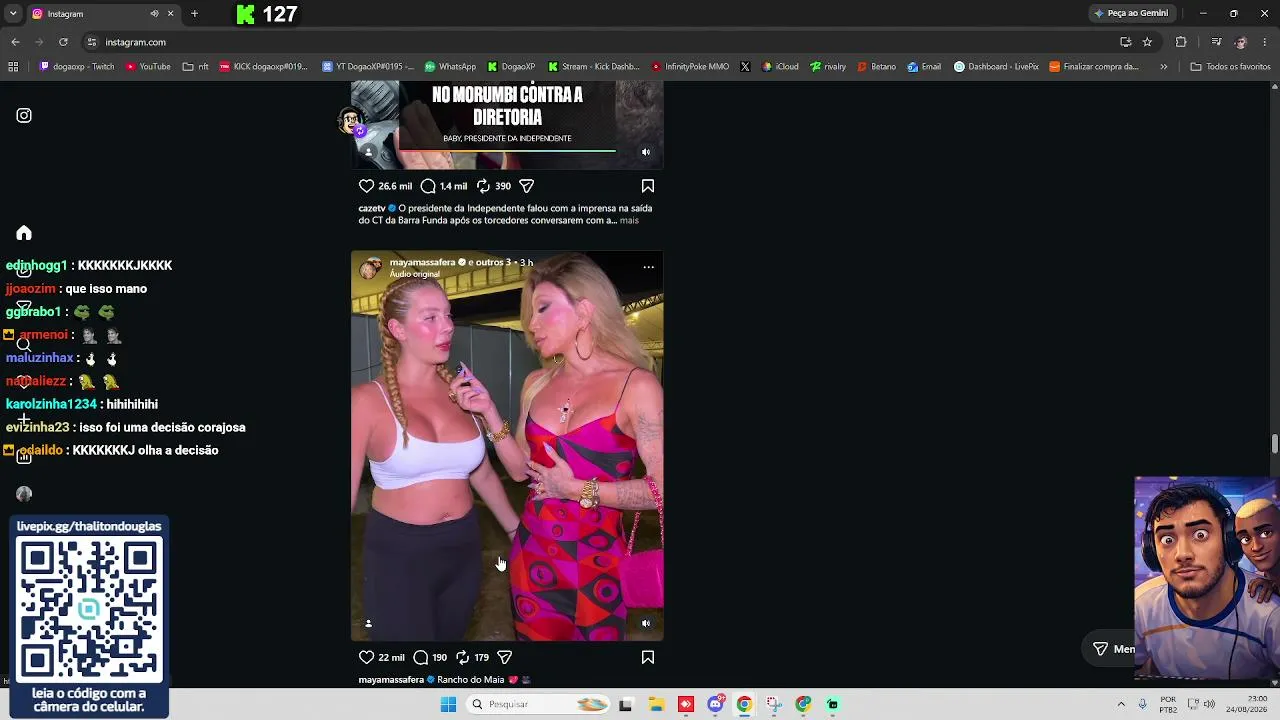Image resolution: width=1280 pixels, height=720 pixels.
Task: Open the YouTube bookmark
Action: click(x=148, y=67)
